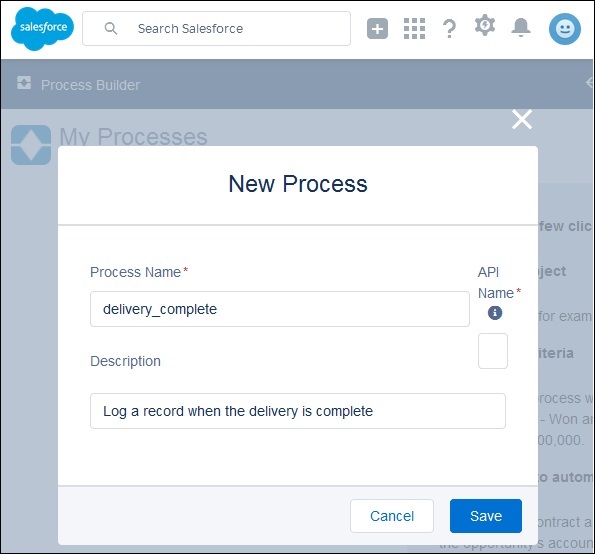
Task: Open the App Launcher grid icon
Action: coord(414,28)
